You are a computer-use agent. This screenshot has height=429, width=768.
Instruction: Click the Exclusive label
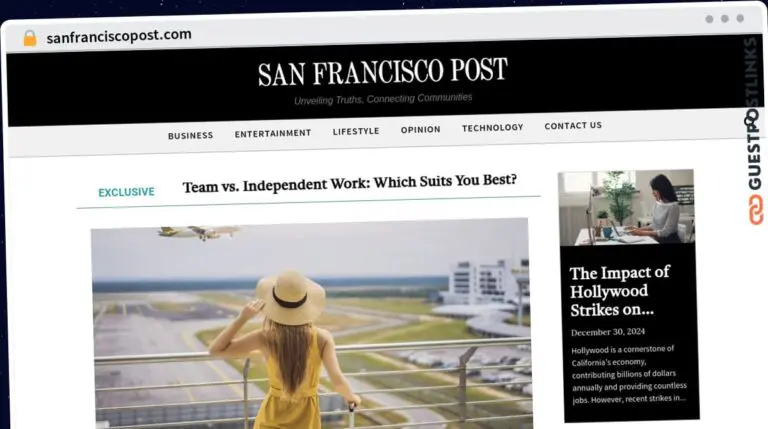(126, 192)
